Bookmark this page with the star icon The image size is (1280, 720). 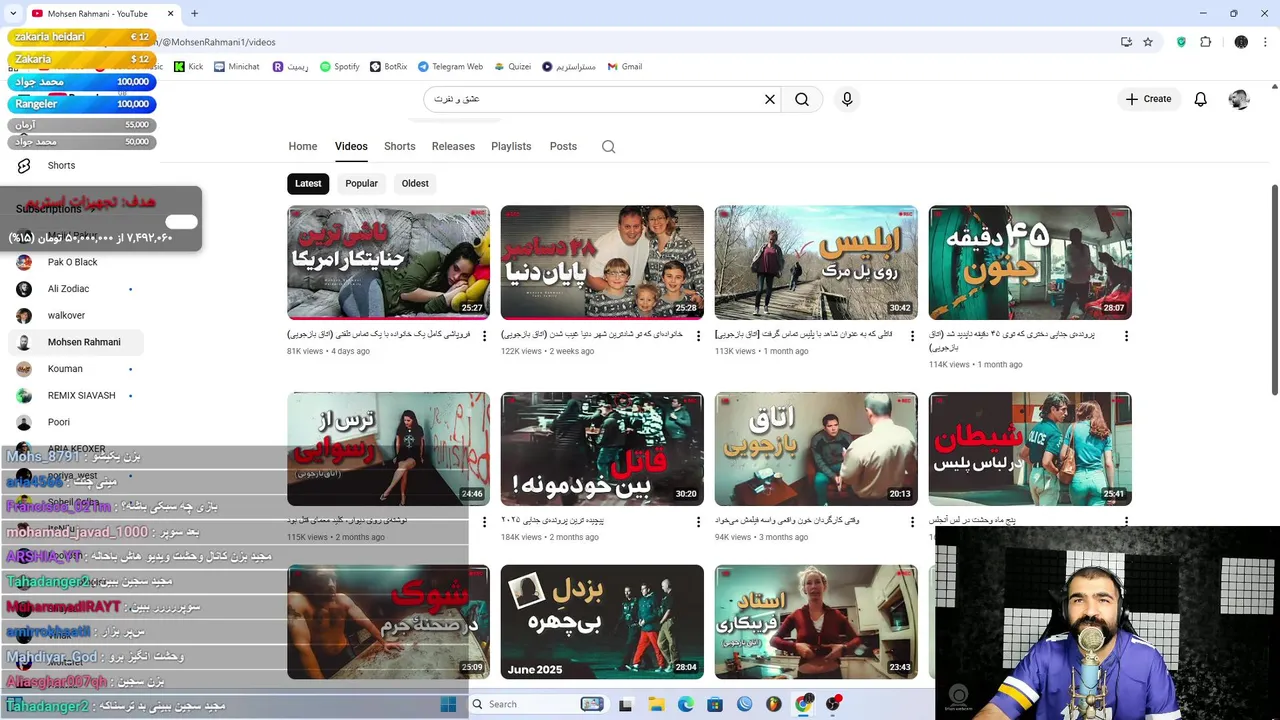pos(1148,42)
